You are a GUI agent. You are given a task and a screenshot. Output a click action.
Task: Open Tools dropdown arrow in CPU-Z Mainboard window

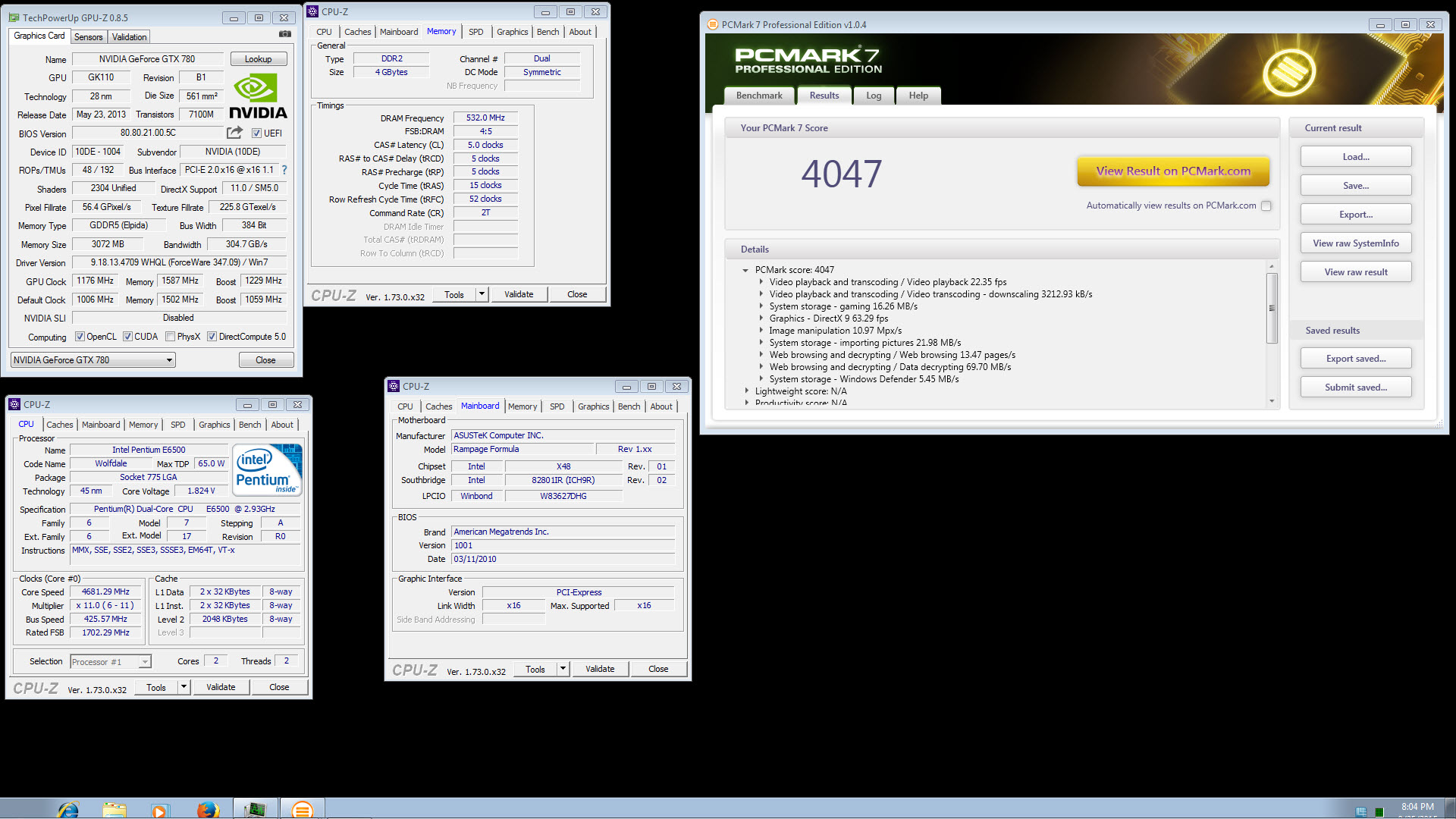click(563, 669)
